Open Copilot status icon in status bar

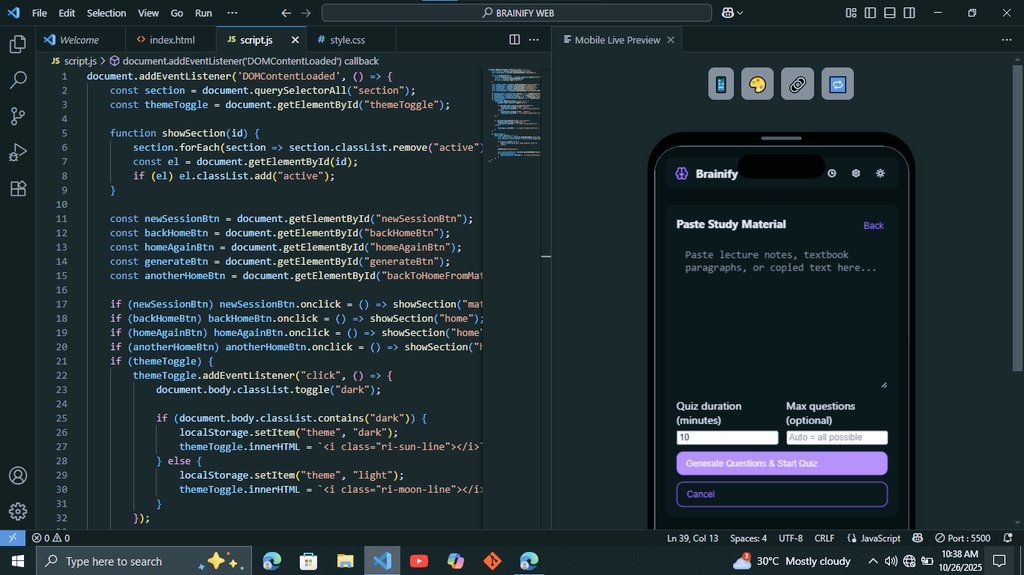(x=918, y=538)
